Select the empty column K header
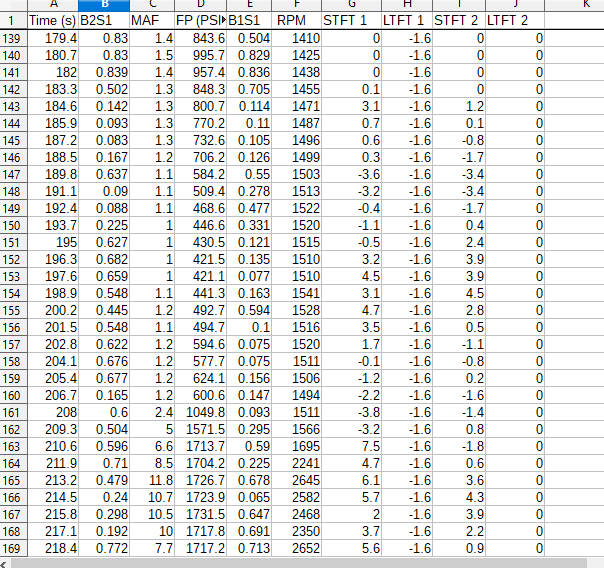This screenshot has width=604, height=568. coord(573,5)
